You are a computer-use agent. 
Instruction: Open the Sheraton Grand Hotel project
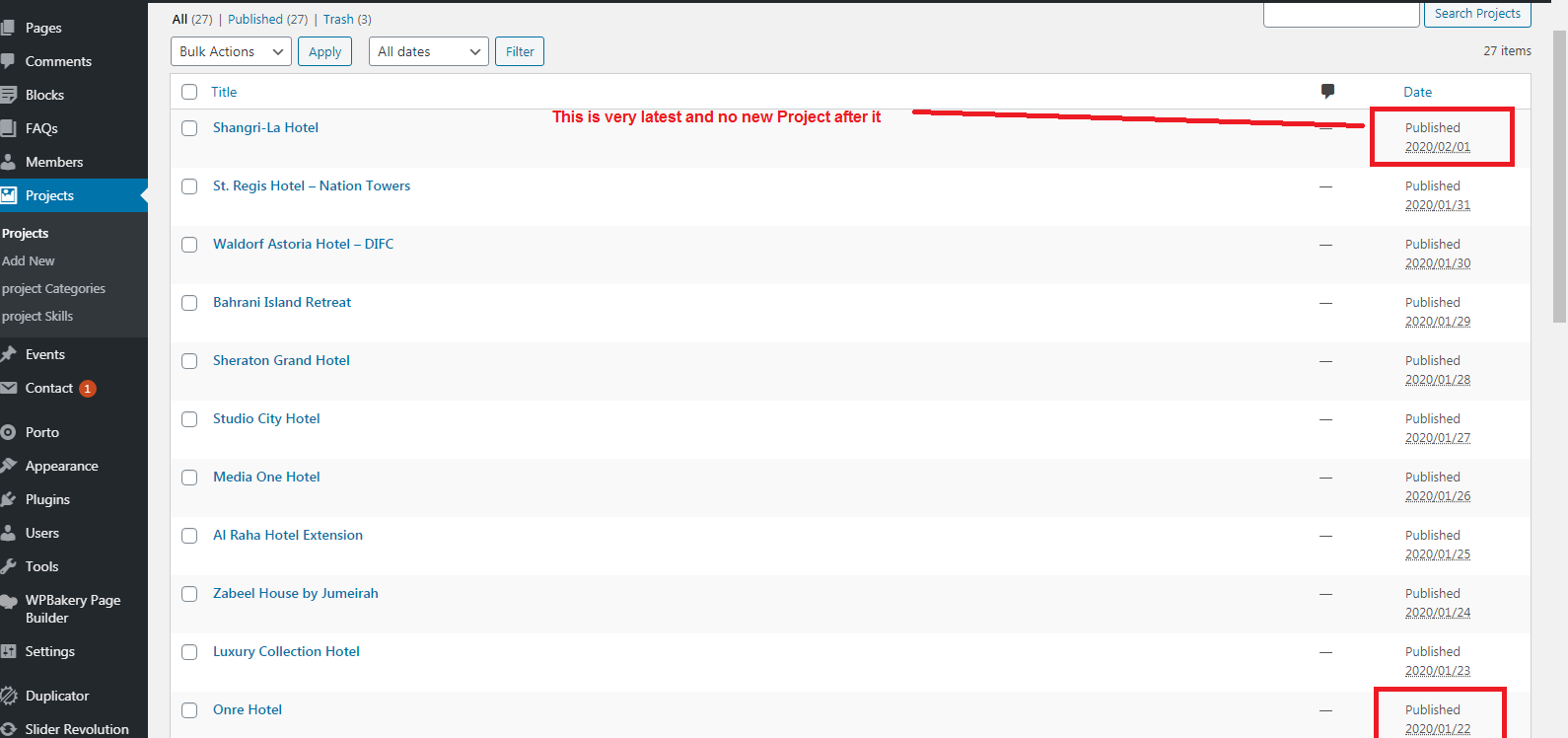click(x=281, y=360)
